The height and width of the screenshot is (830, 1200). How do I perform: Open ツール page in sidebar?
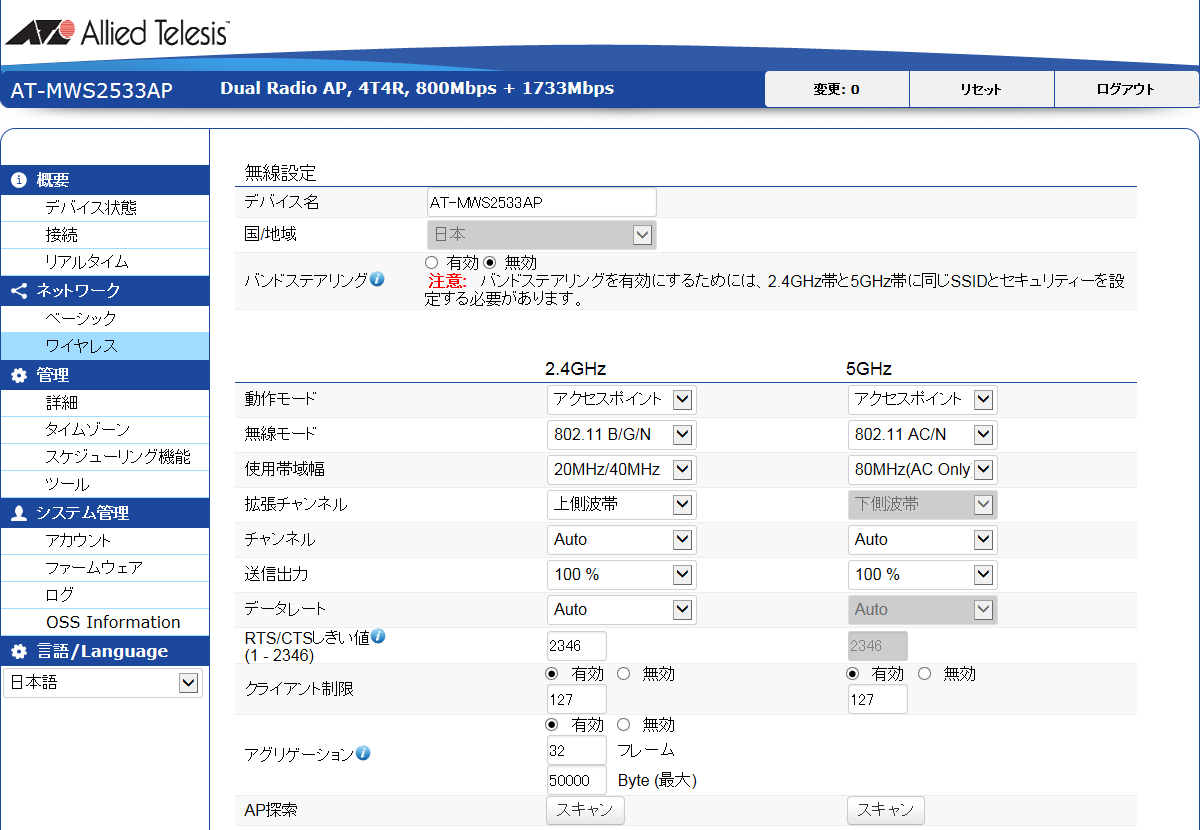coord(105,484)
